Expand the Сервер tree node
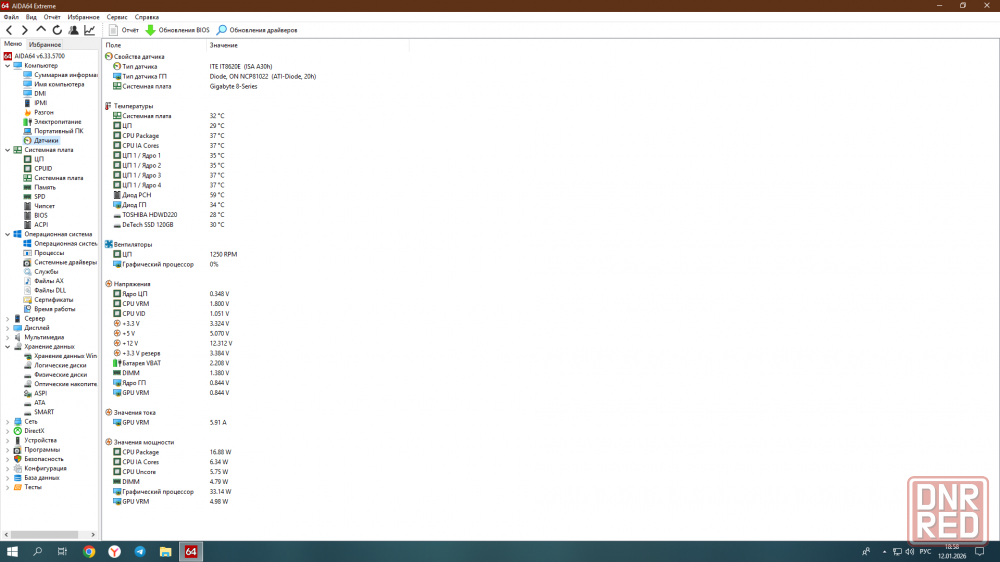Viewport: 1000px width, 562px height. tap(7, 319)
